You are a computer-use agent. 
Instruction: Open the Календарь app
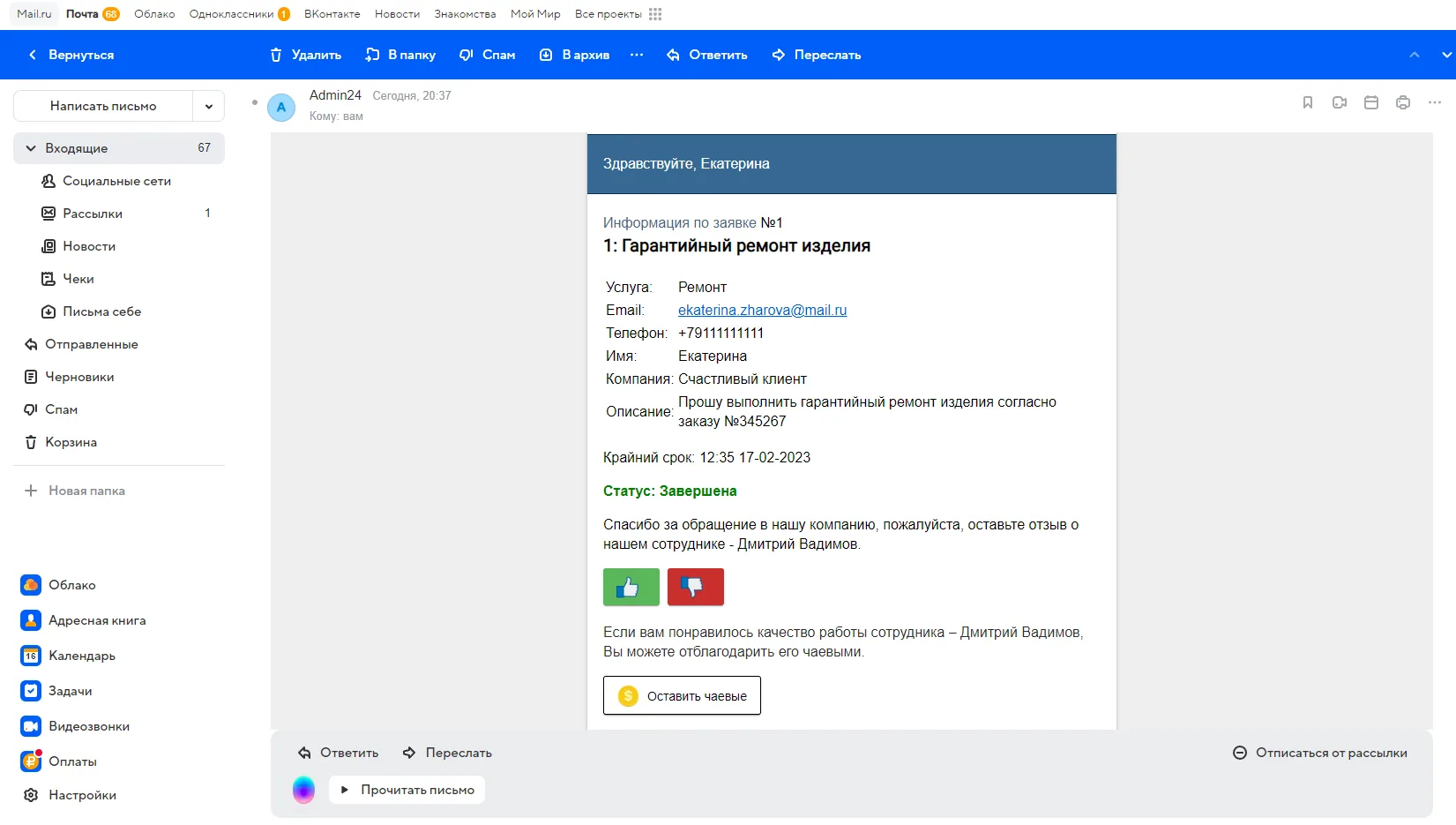coord(68,656)
